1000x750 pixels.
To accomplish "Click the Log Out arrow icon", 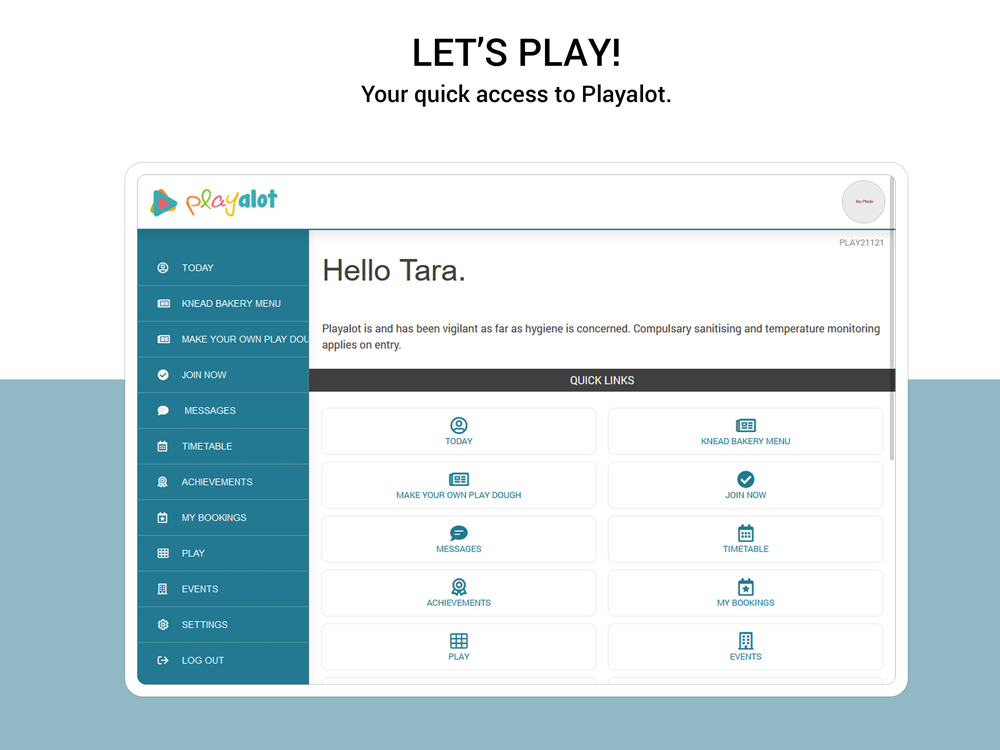I will pos(163,661).
